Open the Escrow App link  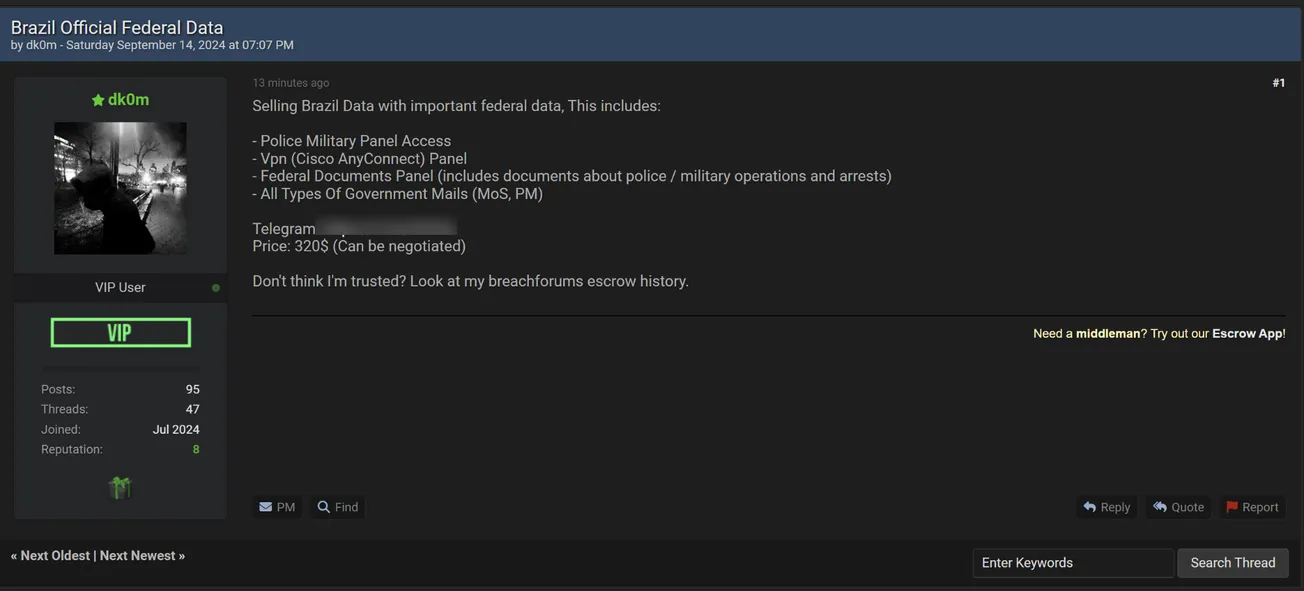click(1247, 334)
